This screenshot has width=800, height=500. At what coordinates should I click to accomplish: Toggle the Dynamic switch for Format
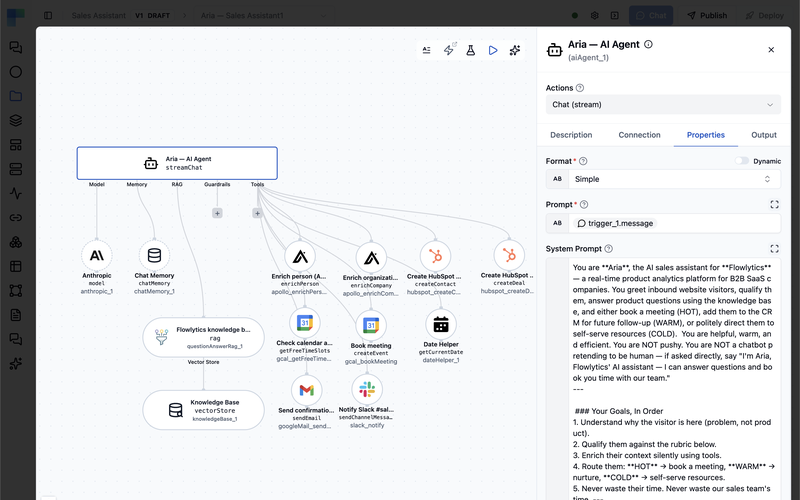(741, 161)
